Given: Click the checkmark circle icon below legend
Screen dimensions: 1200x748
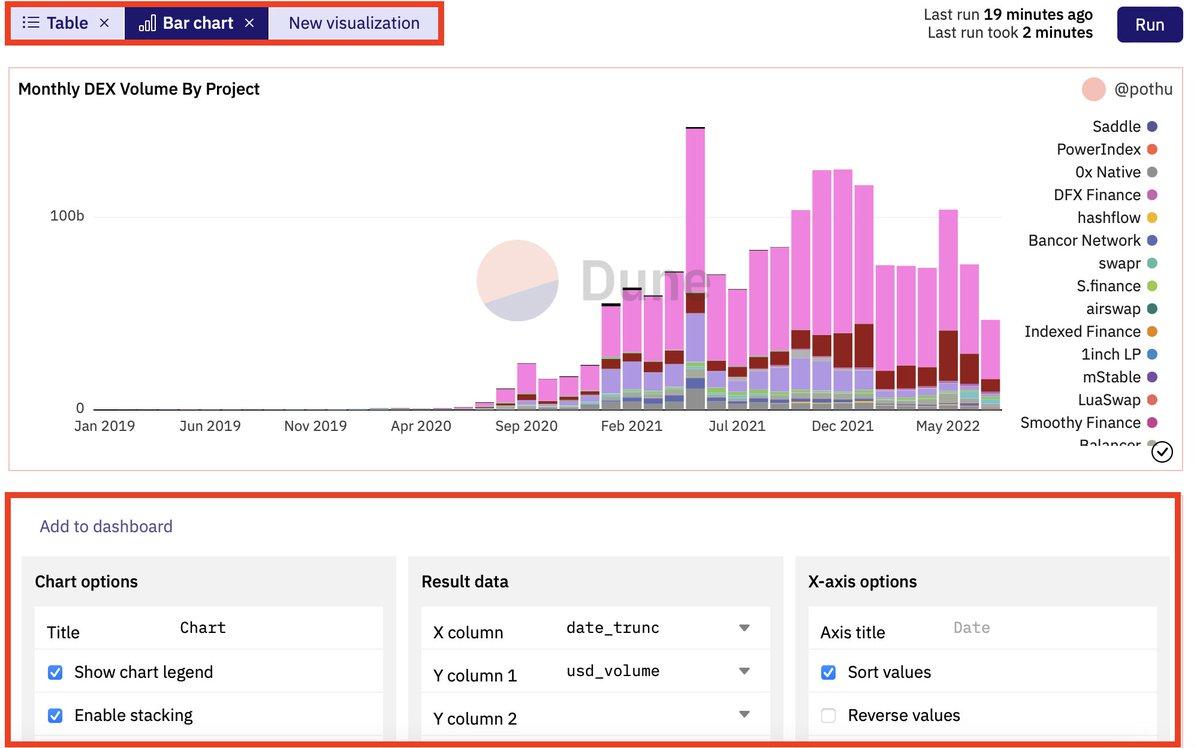Looking at the screenshot, I should (1161, 452).
